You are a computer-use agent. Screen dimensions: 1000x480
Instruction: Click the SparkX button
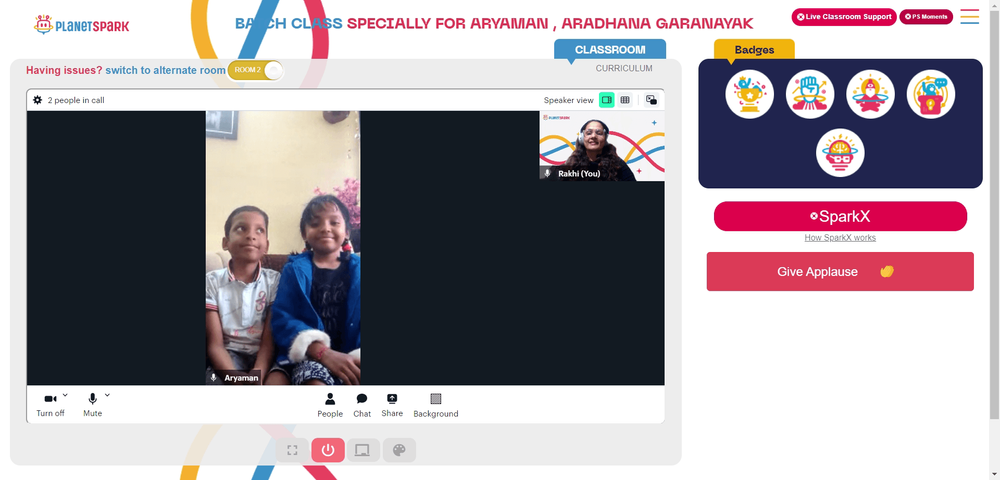pyautogui.click(x=840, y=216)
